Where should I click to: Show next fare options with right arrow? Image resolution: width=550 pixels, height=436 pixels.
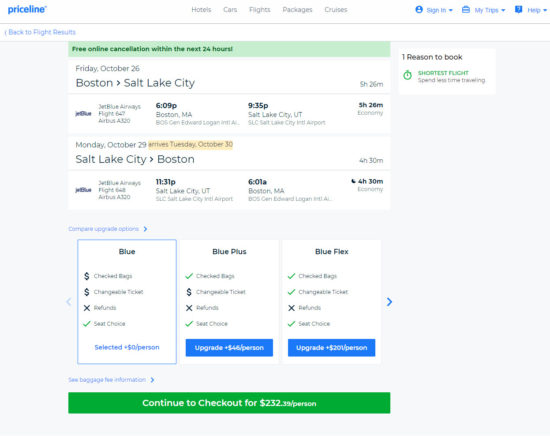pos(389,302)
